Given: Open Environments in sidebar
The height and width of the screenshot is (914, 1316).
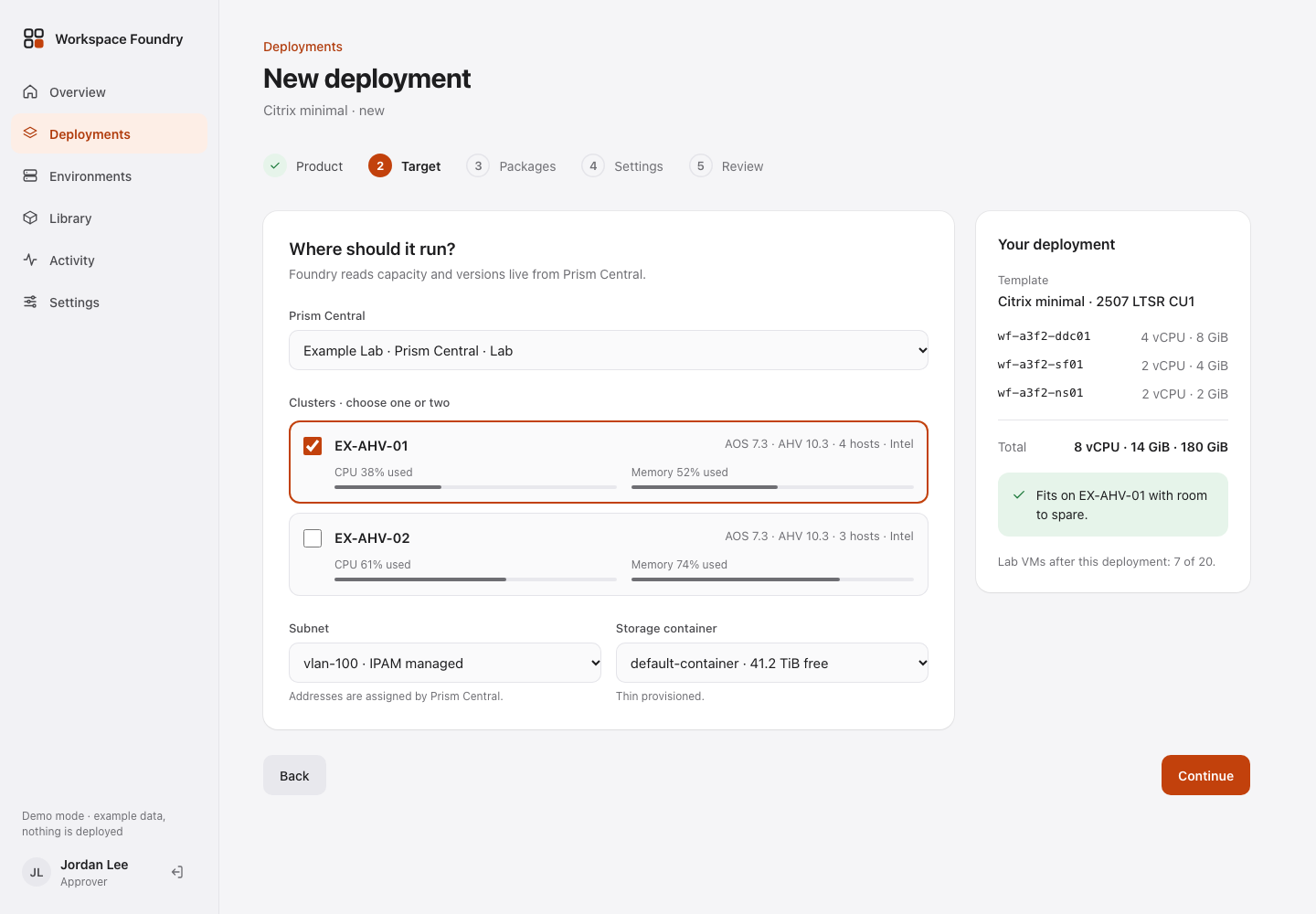Looking at the screenshot, I should click(x=110, y=175).
